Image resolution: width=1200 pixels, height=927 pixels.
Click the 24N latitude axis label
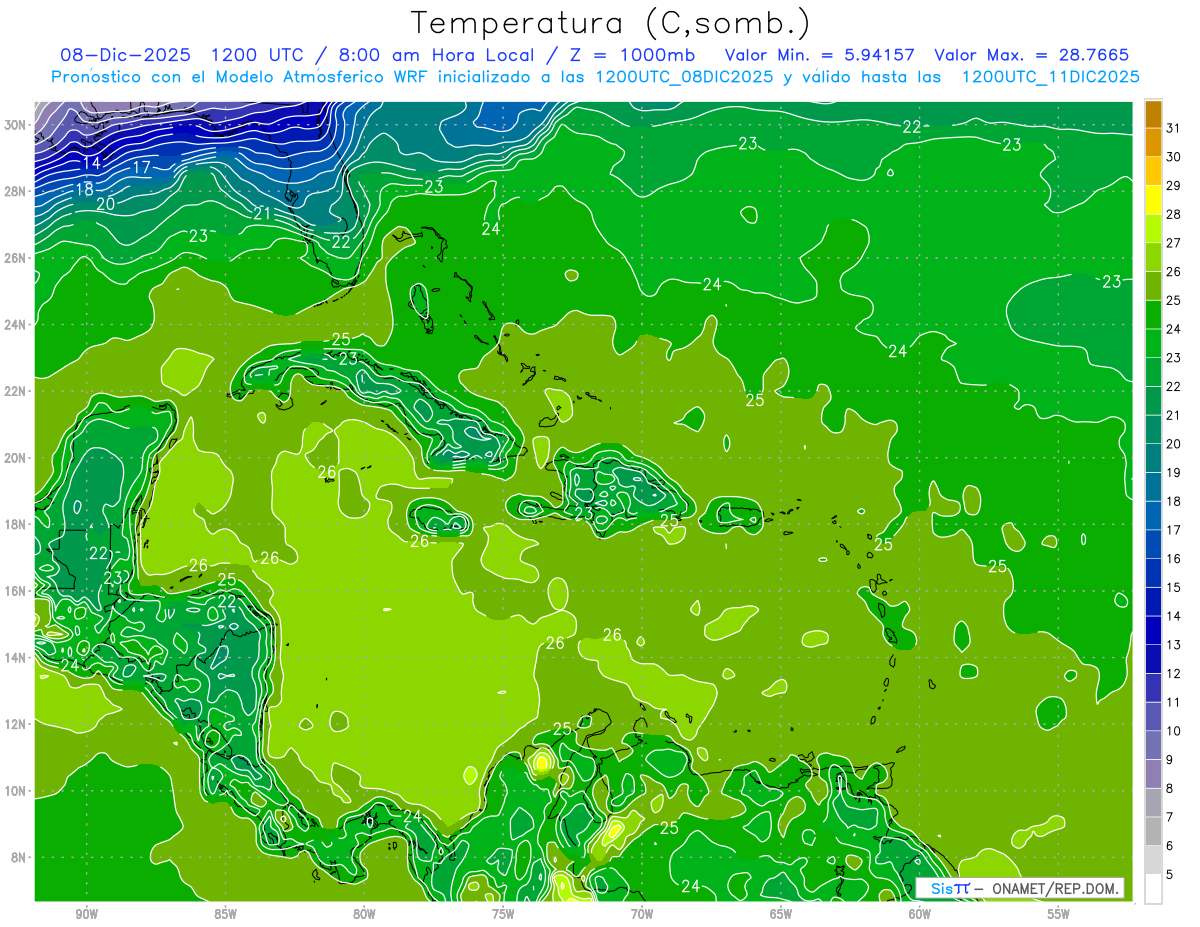[15, 325]
